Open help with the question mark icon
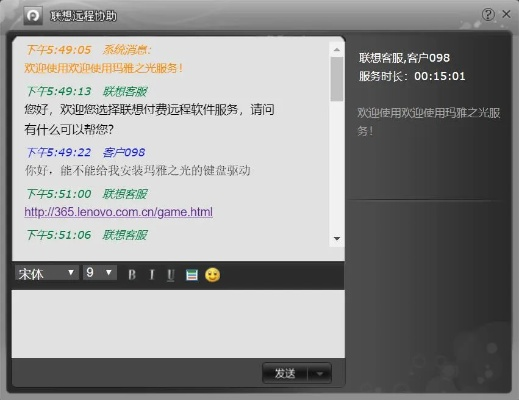The image size is (519, 400). (488, 14)
